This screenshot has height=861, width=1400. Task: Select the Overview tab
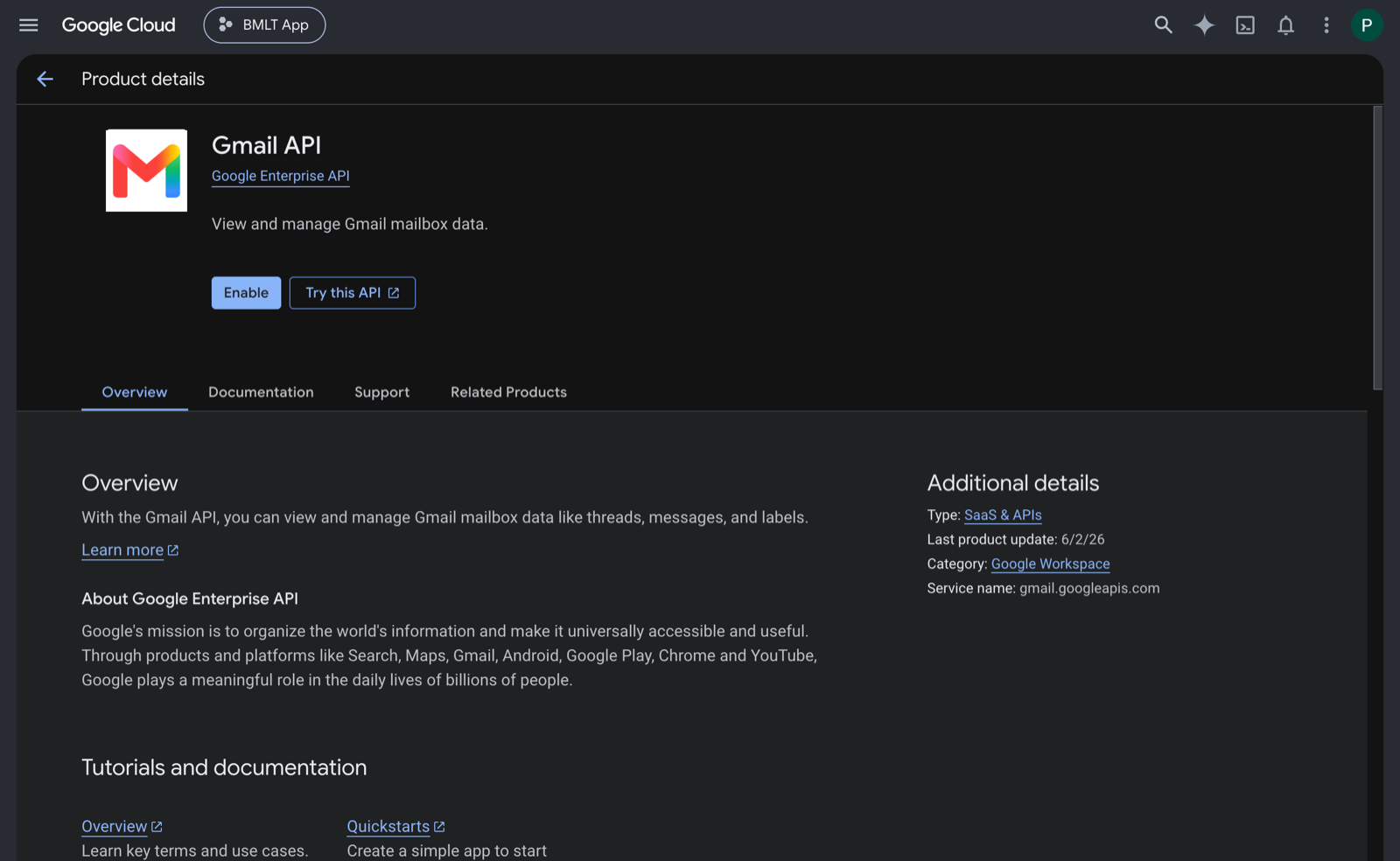pyautogui.click(x=134, y=392)
